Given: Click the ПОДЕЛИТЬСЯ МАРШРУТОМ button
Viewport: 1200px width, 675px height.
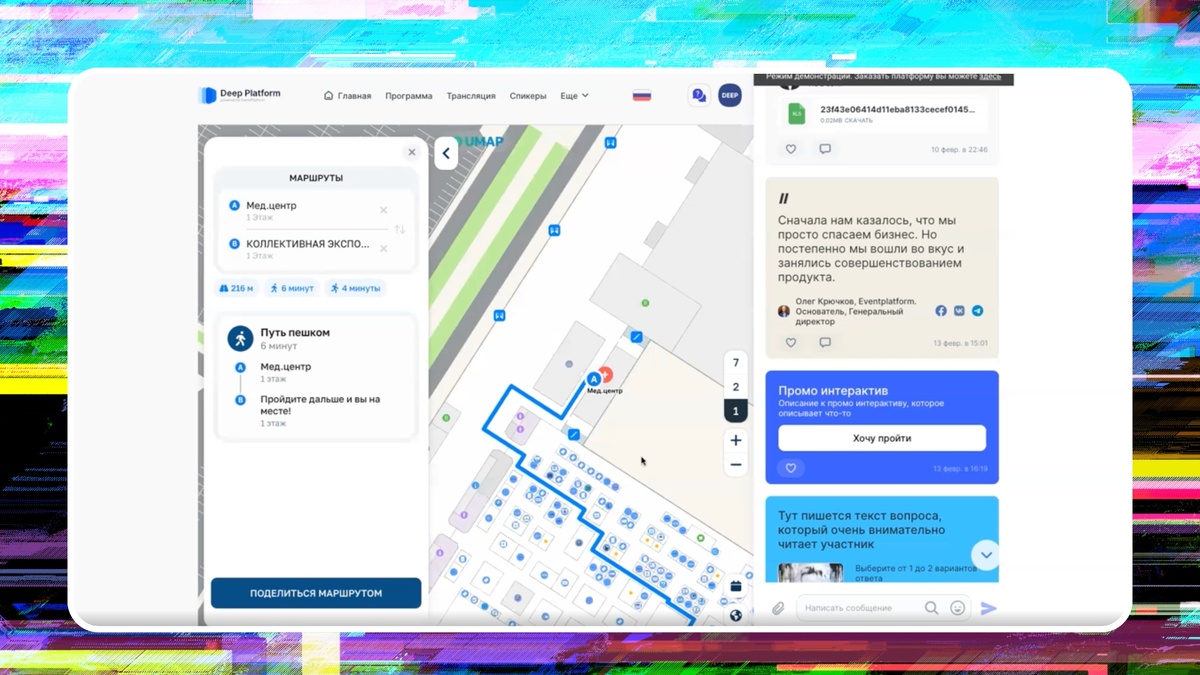Looking at the screenshot, I should tap(316, 593).
